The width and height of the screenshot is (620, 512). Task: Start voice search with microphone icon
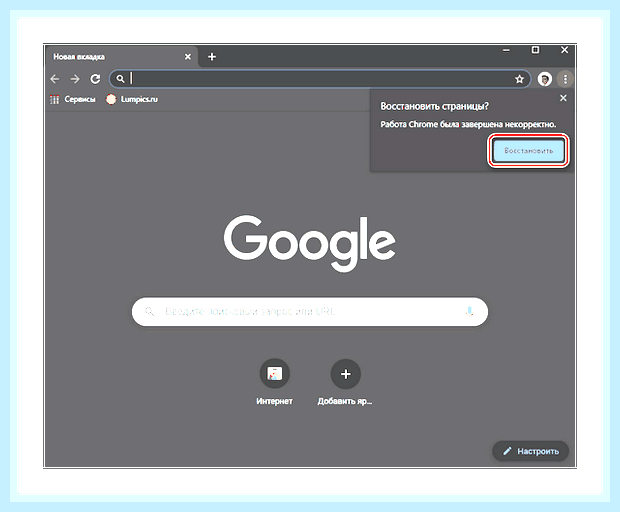point(469,312)
